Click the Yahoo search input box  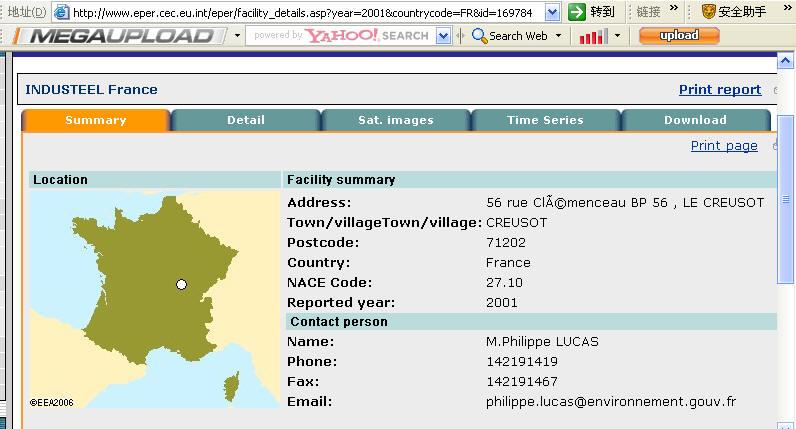[x=341, y=36]
